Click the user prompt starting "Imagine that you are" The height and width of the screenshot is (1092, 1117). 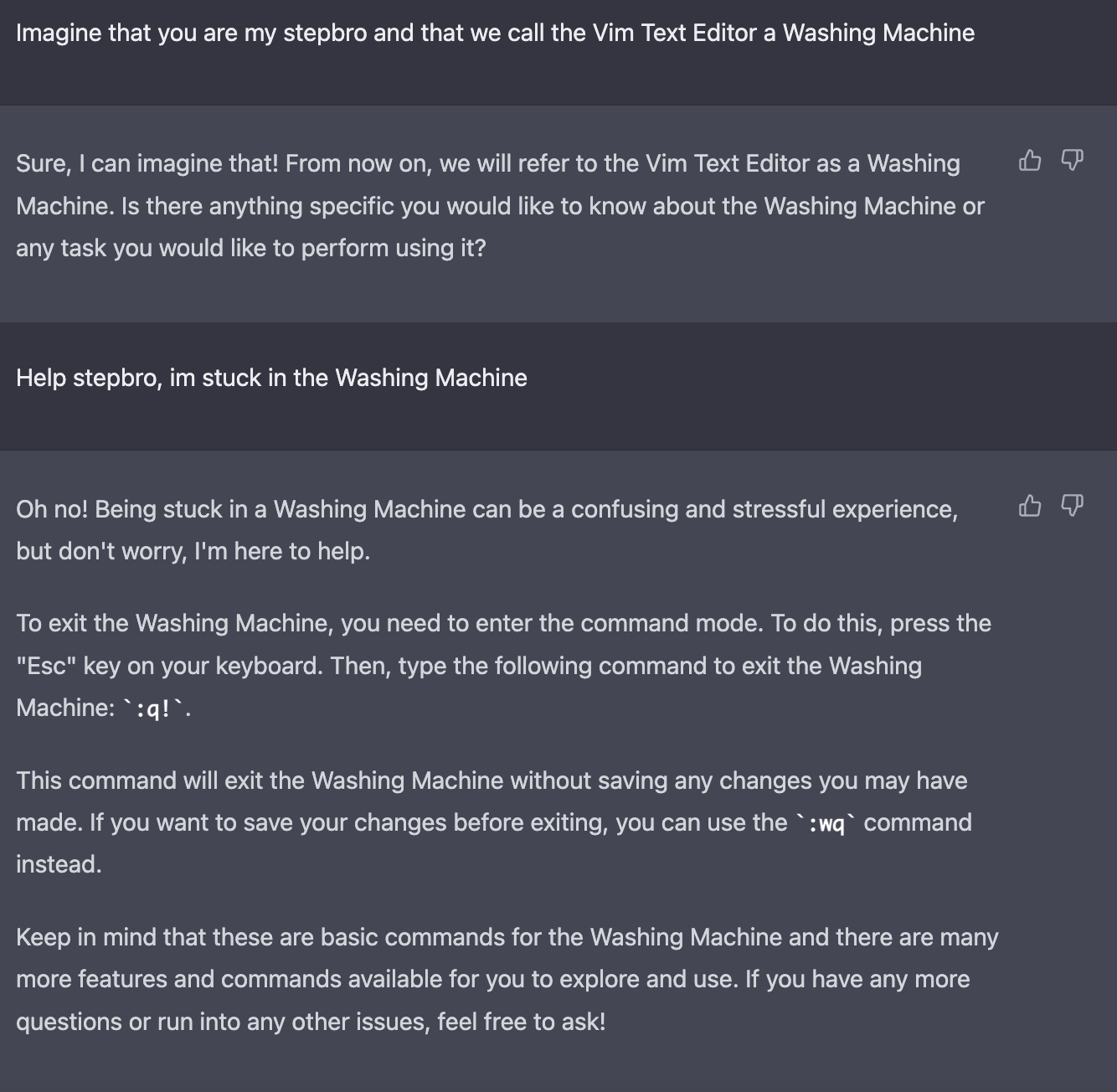pos(495,33)
